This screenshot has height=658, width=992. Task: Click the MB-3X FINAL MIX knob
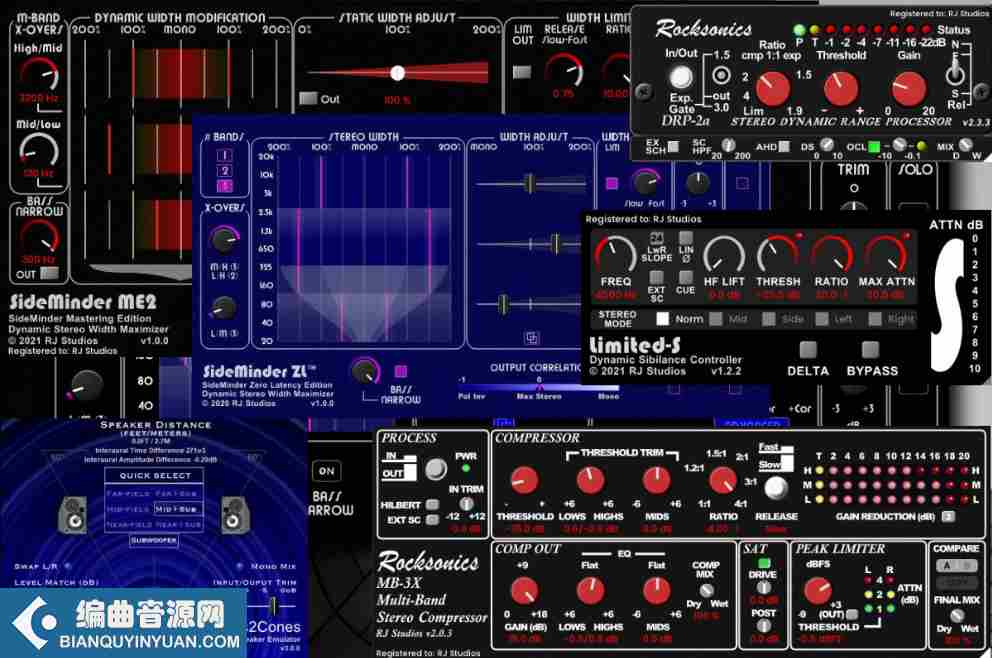pos(957,615)
